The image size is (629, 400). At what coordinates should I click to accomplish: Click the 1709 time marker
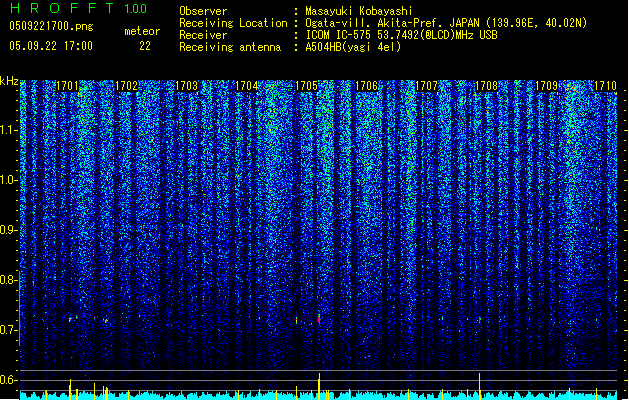point(546,86)
